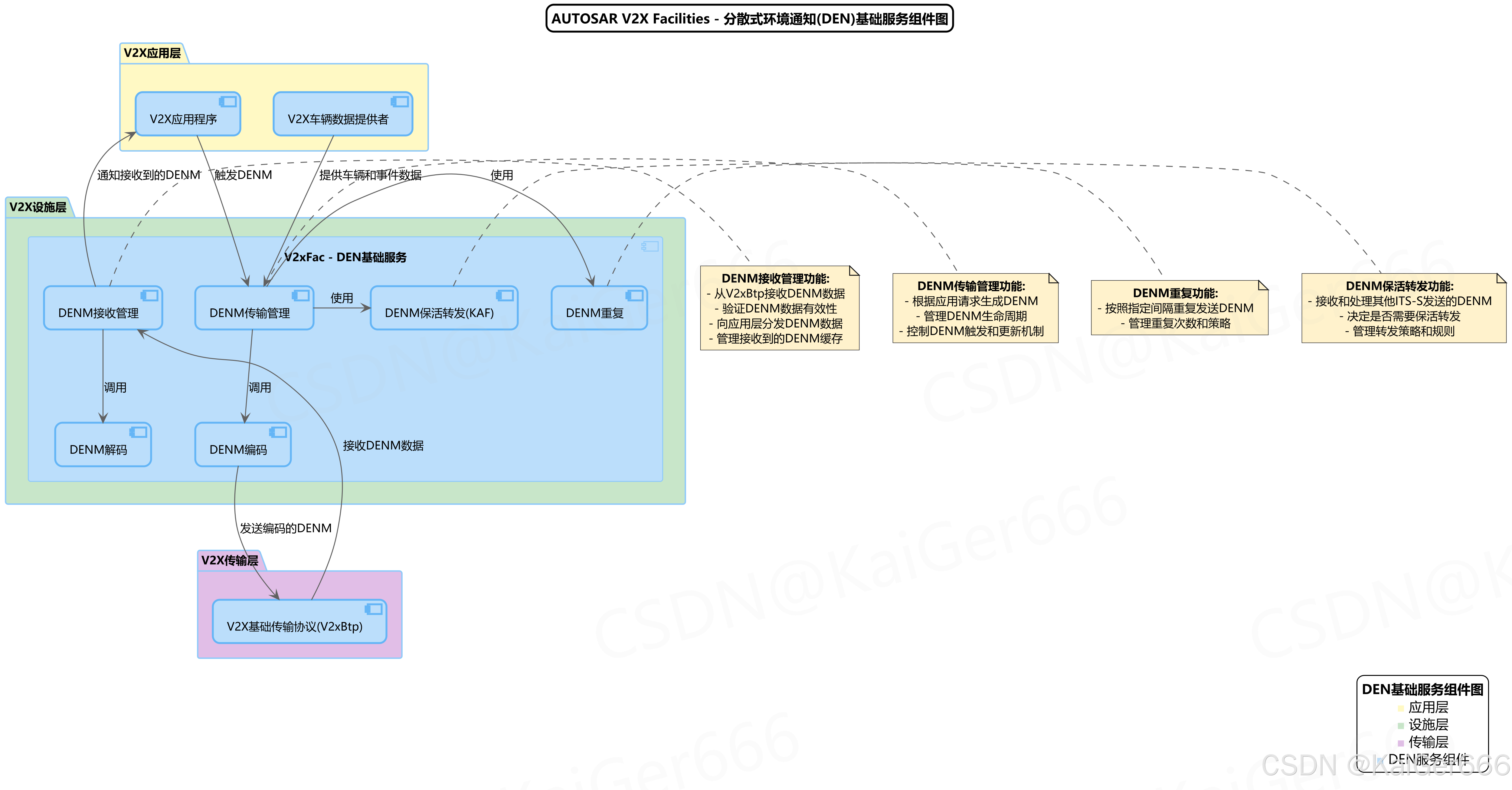Viewport: 1512px width, 790px height.
Task: Click the 触发DENM arrow label
Action: pos(243,175)
